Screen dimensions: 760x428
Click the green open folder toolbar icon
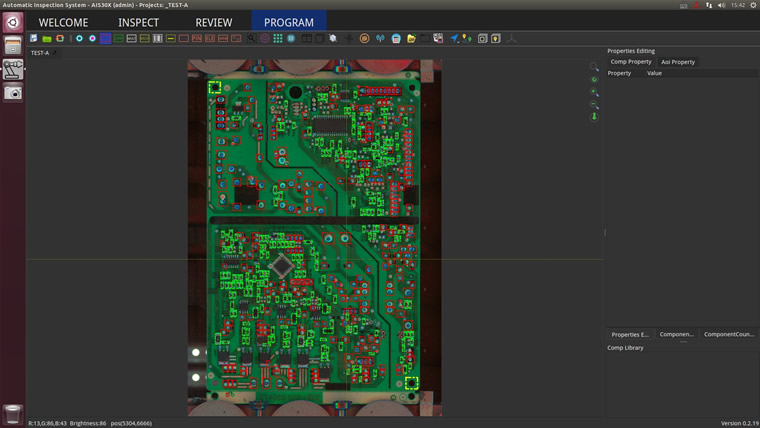point(47,38)
